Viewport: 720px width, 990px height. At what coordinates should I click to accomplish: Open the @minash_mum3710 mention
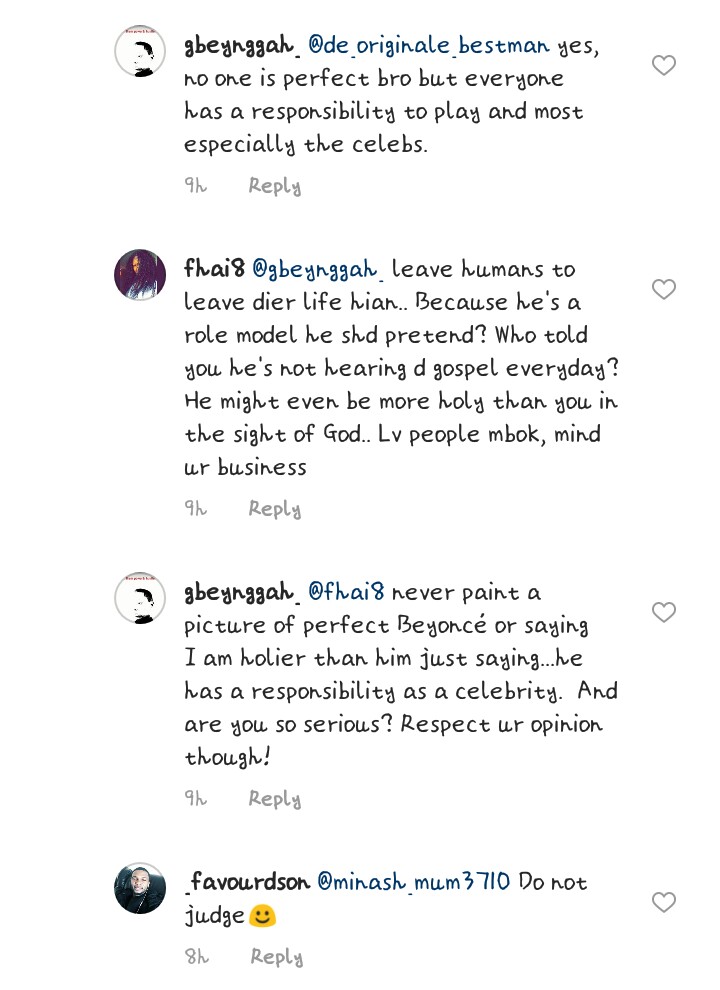click(x=413, y=882)
